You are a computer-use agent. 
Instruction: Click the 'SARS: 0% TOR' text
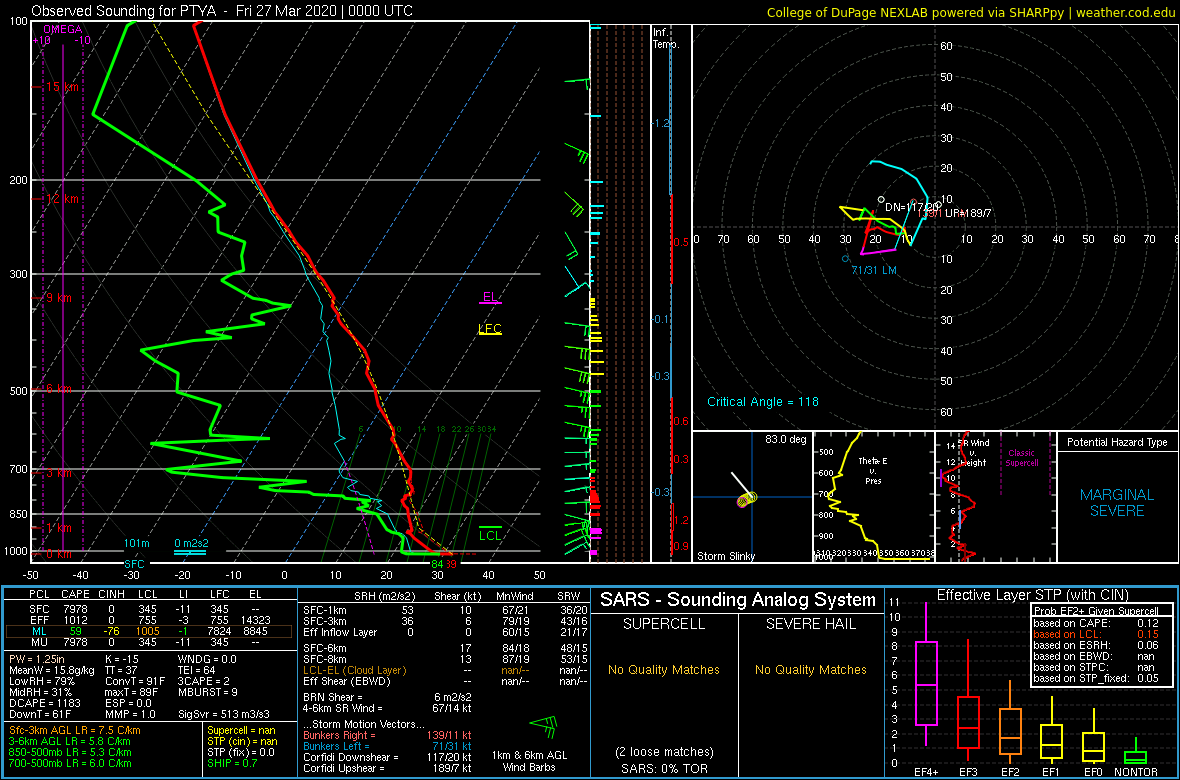(664, 767)
